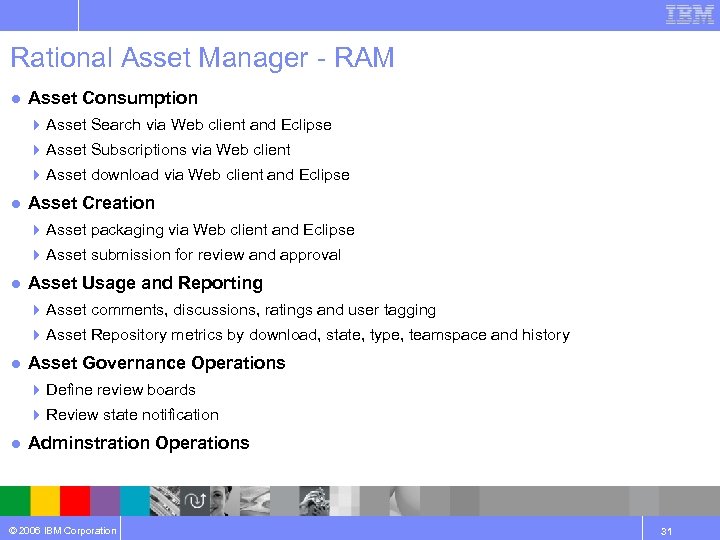Click "Asset submission for review and approval"
The image size is (720, 540).
tap(193, 255)
